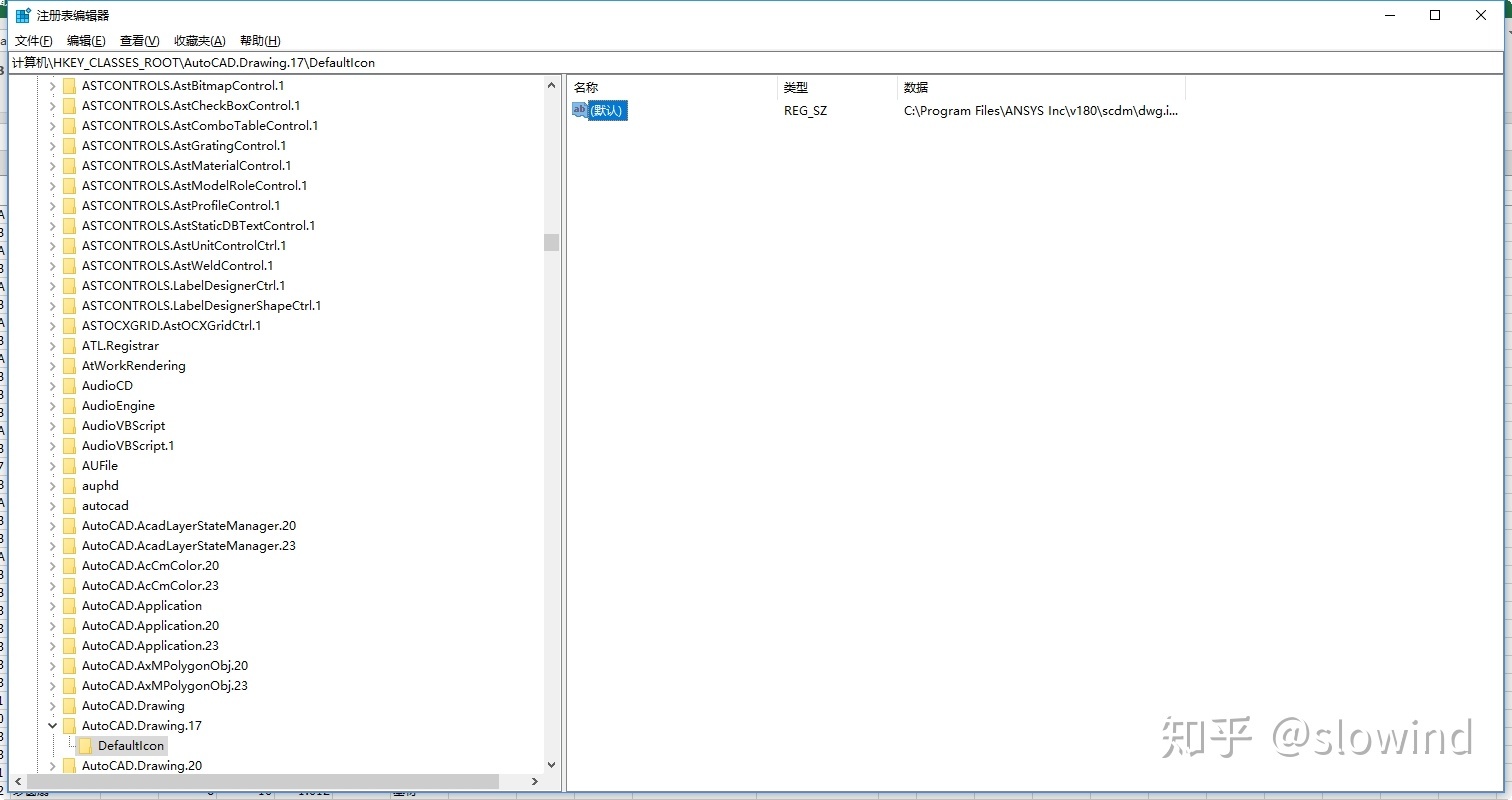Viewport: 1512px width, 800px height.
Task: Click the registry path address bar
Action: tap(755, 62)
